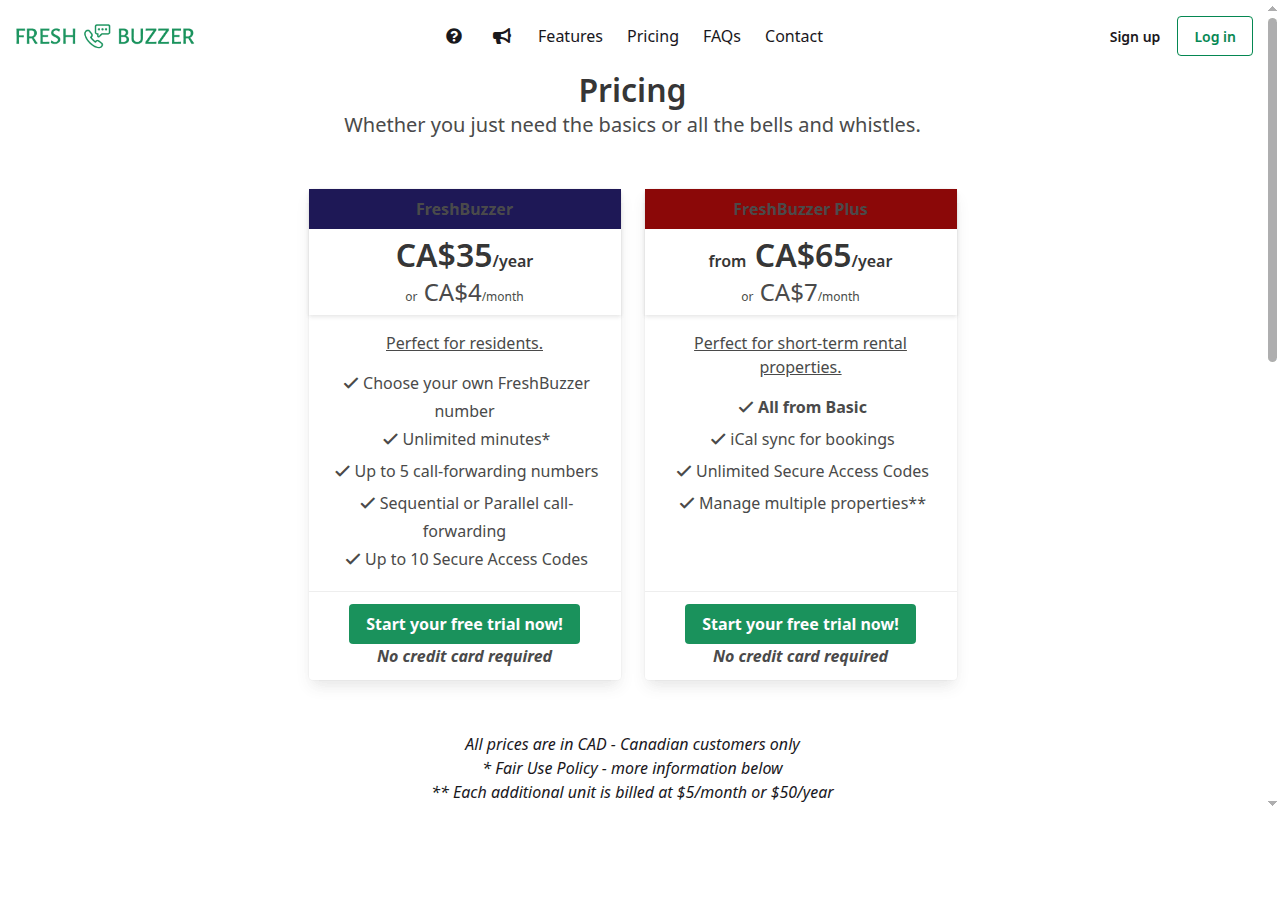Click the navy FreshBuzzer plan header
1280x900 pixels.
pos(464,209)
